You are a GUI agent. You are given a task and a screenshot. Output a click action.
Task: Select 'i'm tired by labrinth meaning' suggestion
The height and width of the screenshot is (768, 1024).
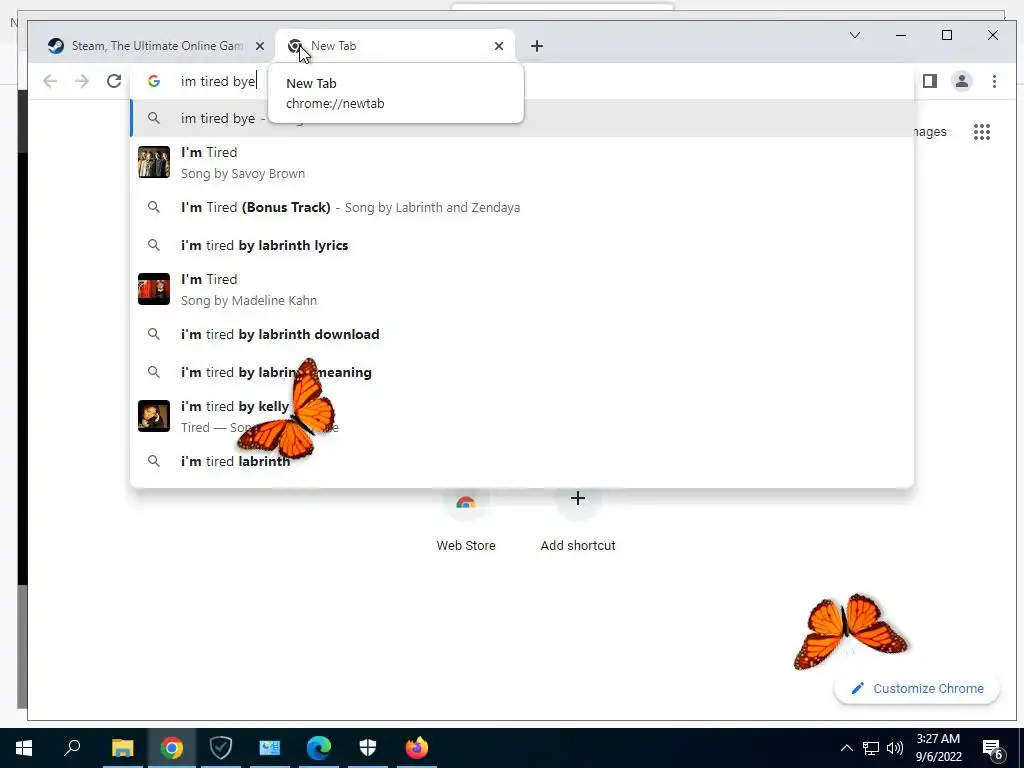[522, 372]
